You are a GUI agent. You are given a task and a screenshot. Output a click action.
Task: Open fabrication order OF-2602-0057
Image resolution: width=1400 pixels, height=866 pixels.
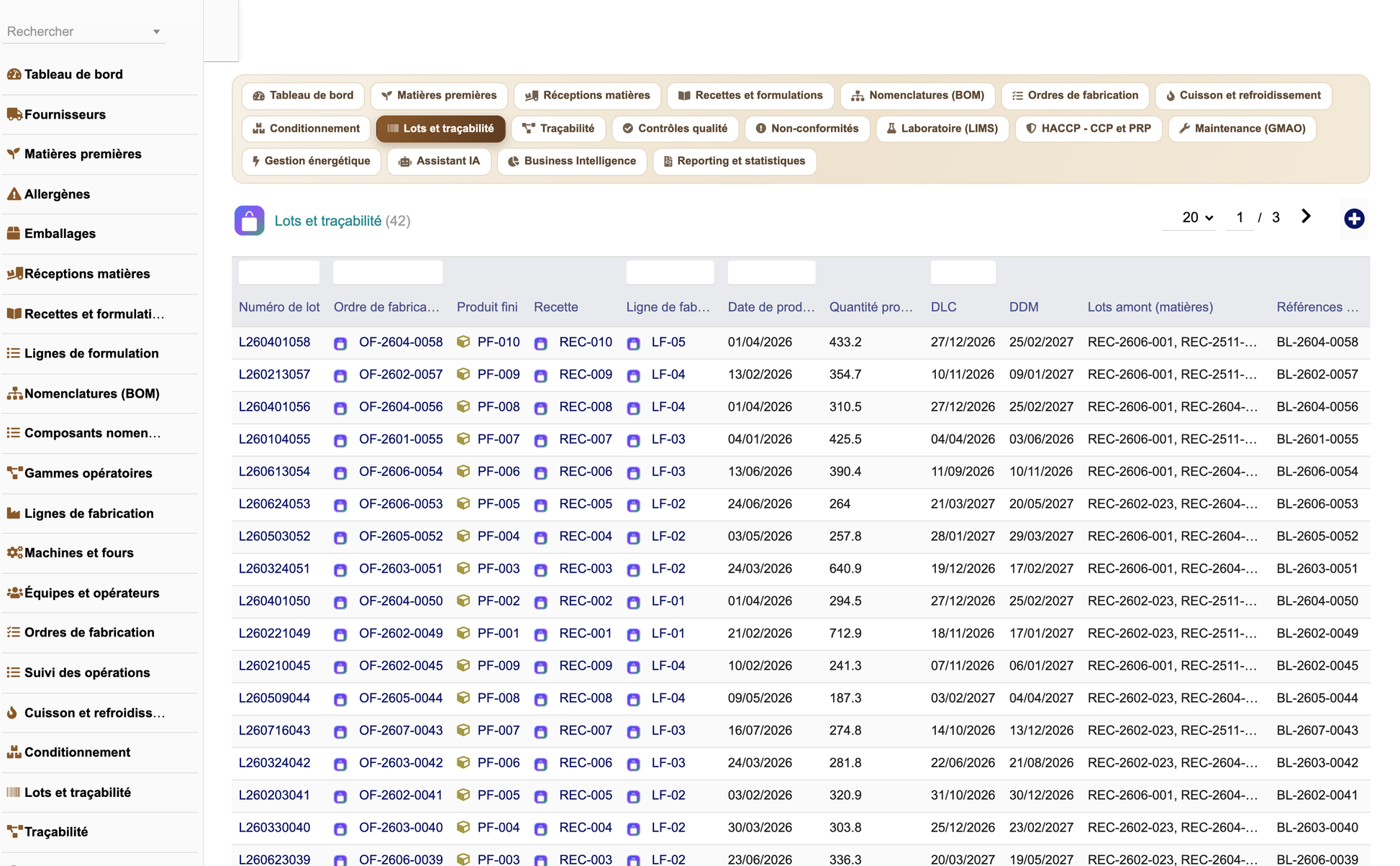(x=401, y=374)
